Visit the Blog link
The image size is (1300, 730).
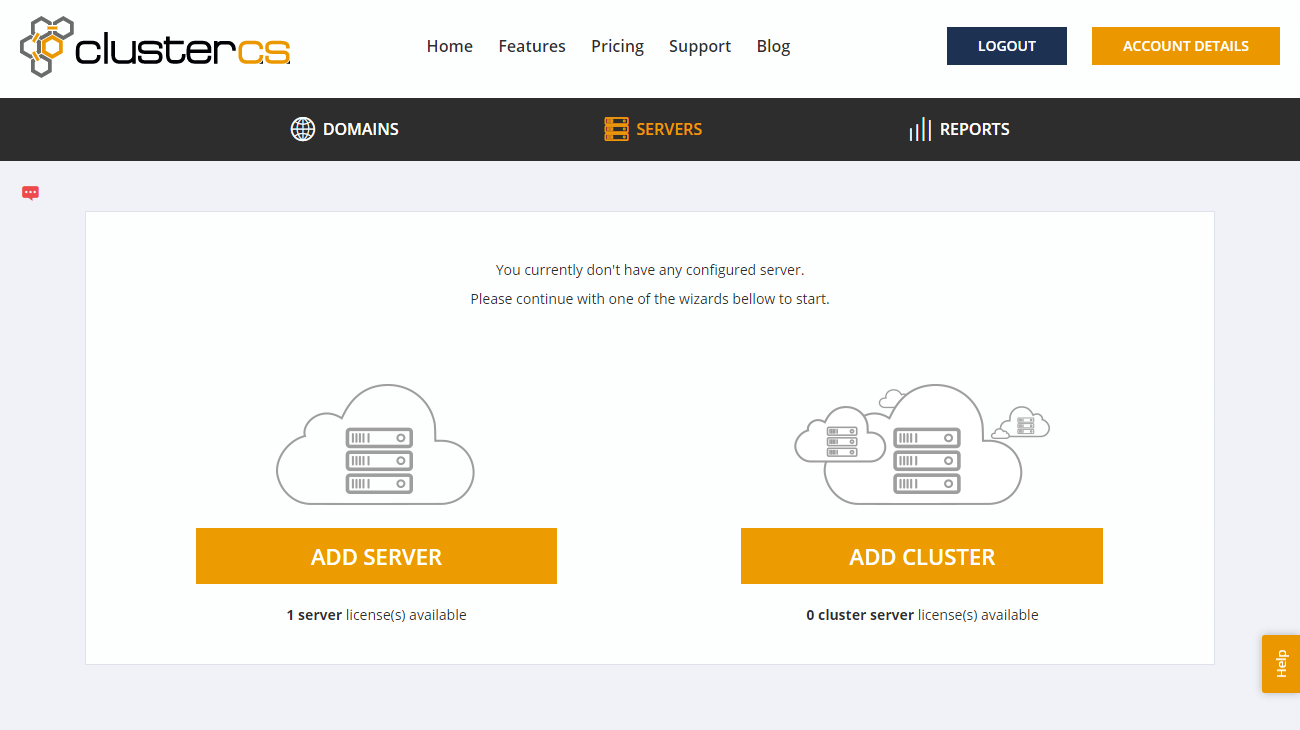[x=773, y=46]
